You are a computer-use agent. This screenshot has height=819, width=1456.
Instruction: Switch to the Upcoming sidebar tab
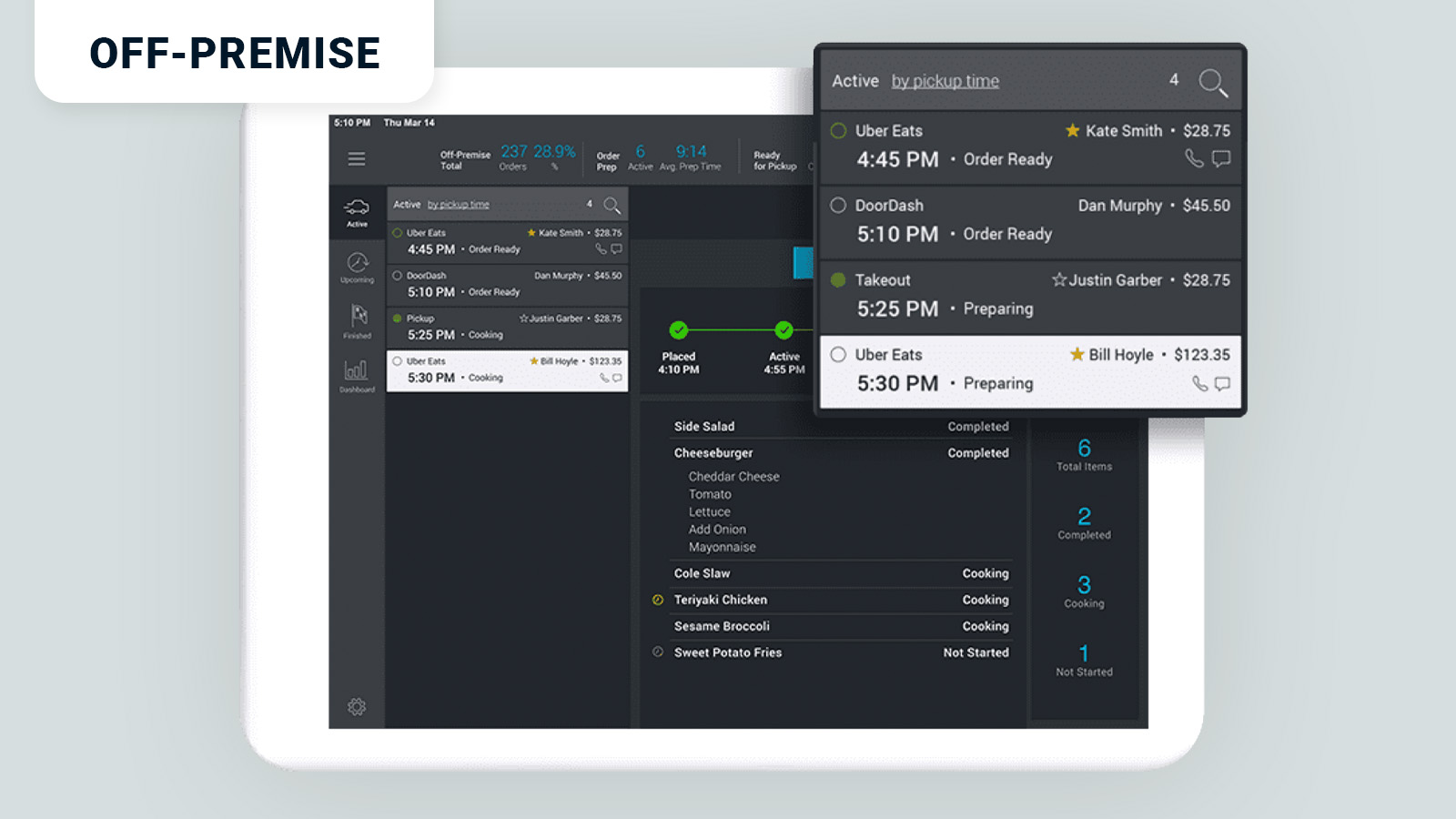tap(358, 268)
